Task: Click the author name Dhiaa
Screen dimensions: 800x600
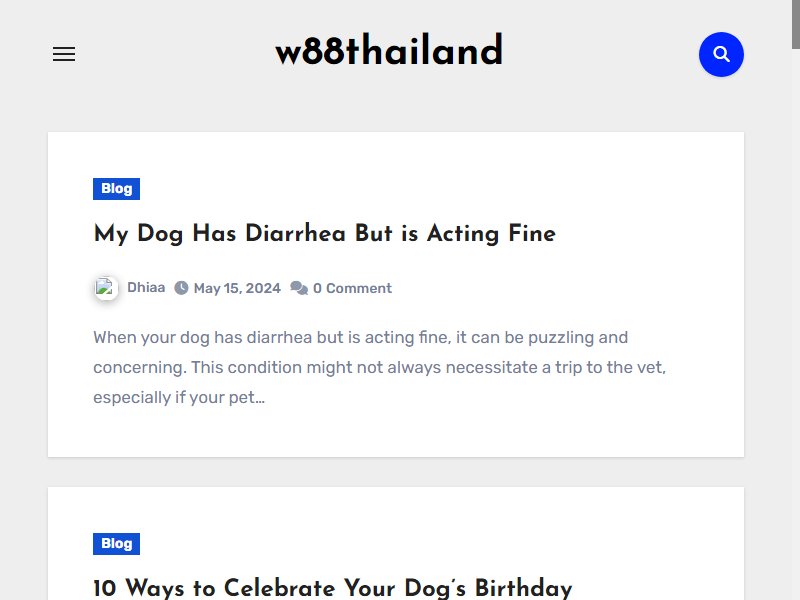Action: pos(146,288)
